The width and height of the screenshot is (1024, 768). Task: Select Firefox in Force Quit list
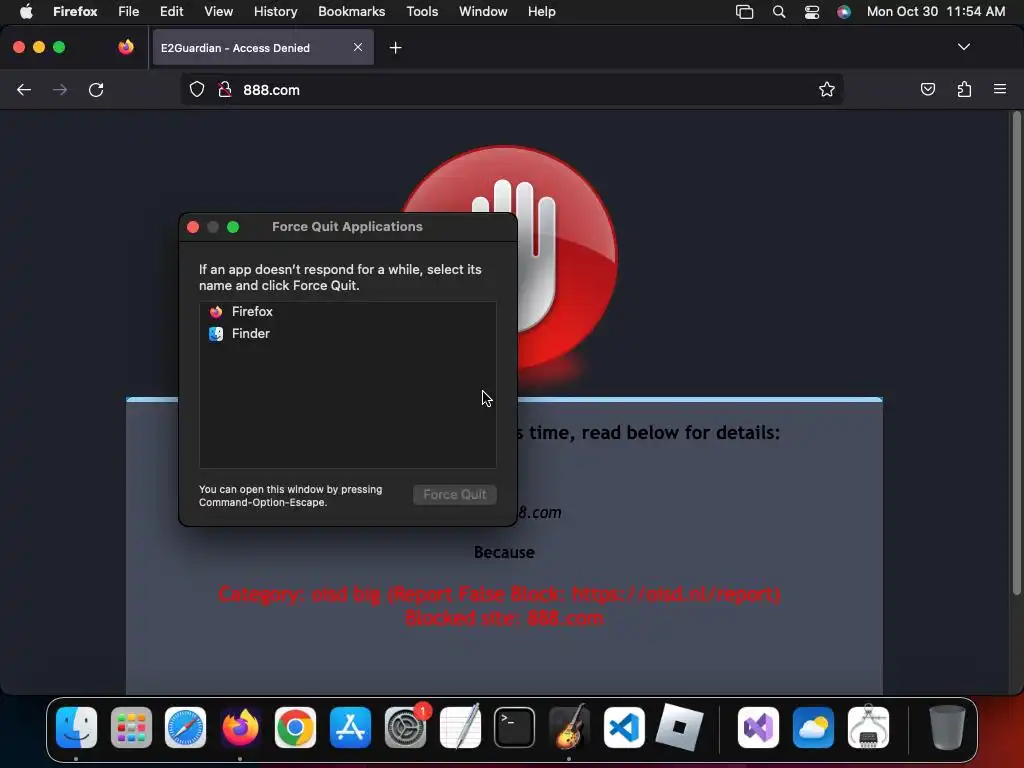[x=347, y=312]
